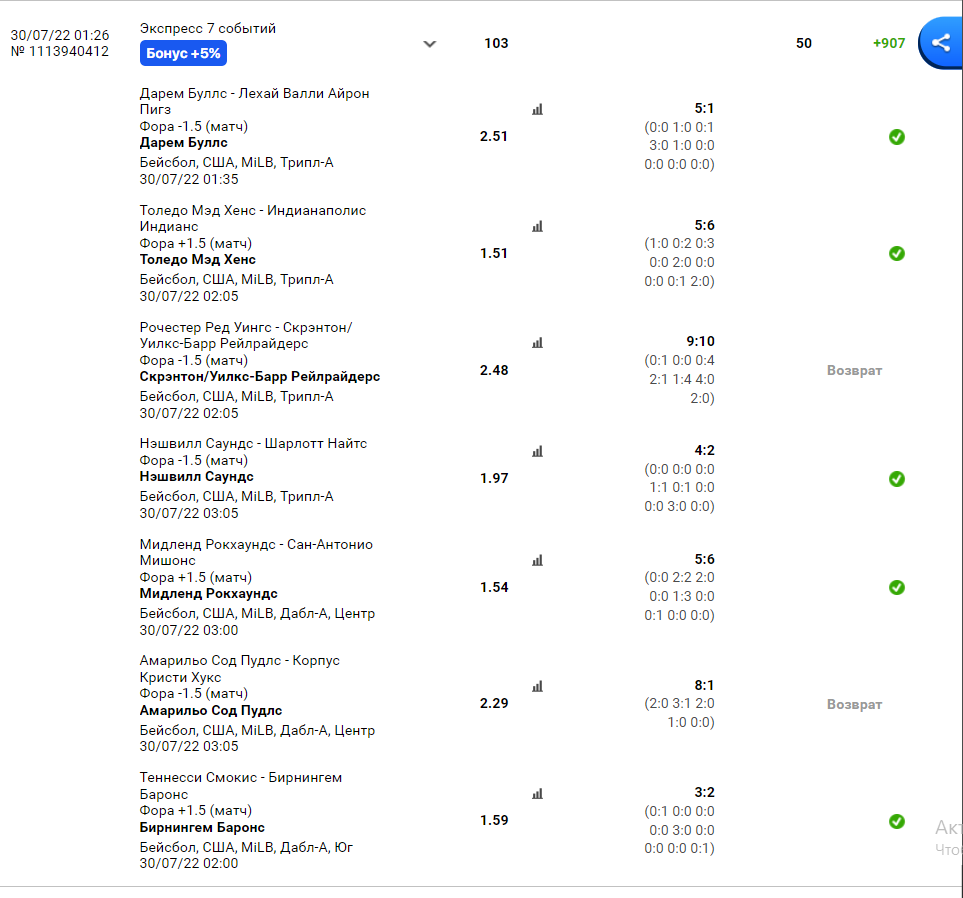The width and height of the screenshot is (963, 898).
Task: Open statistics icon for Толедо Мэд Хенс match
Action: point(537,227)
